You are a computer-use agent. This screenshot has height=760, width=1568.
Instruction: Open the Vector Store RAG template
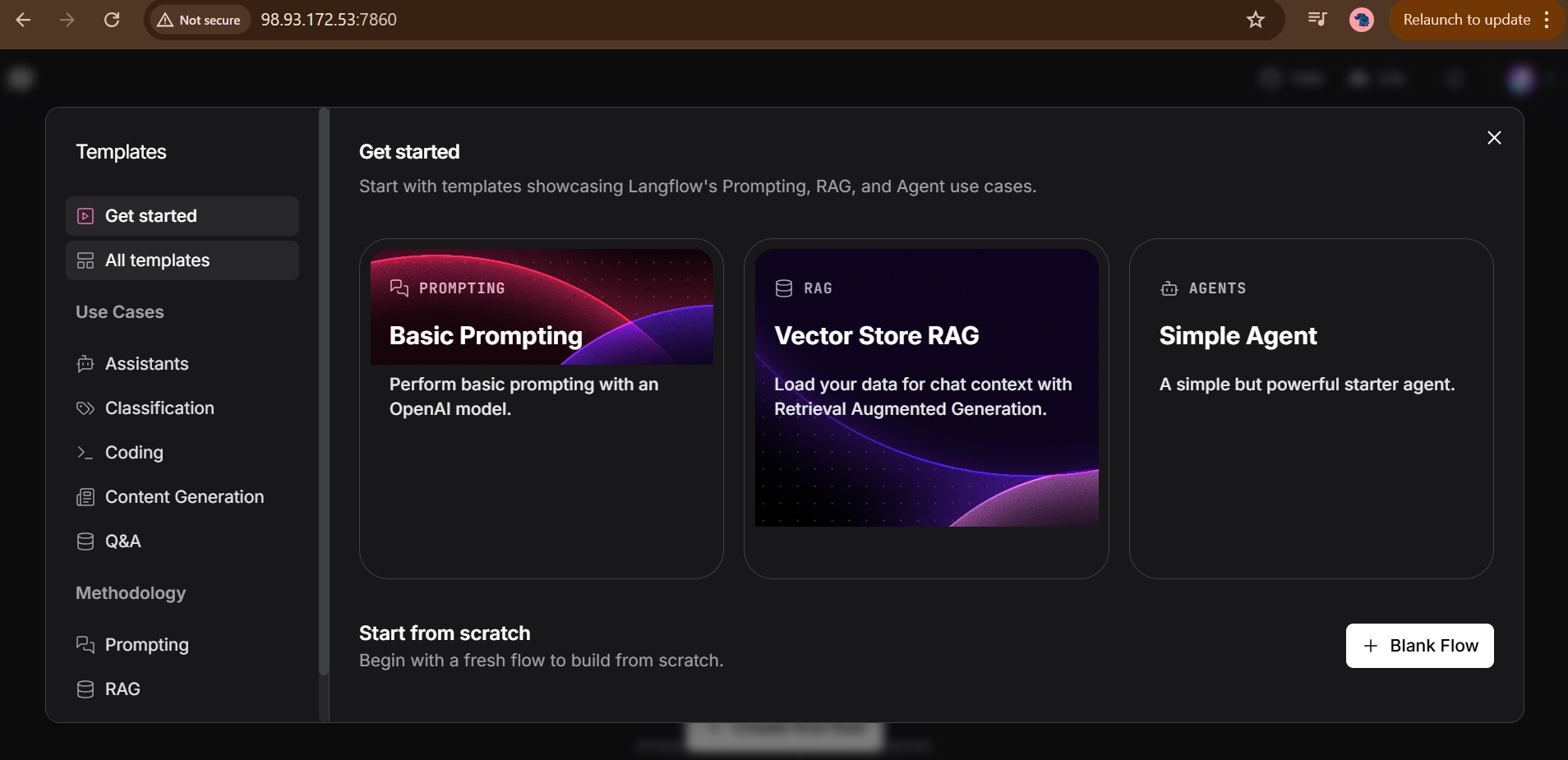point(926,408)
